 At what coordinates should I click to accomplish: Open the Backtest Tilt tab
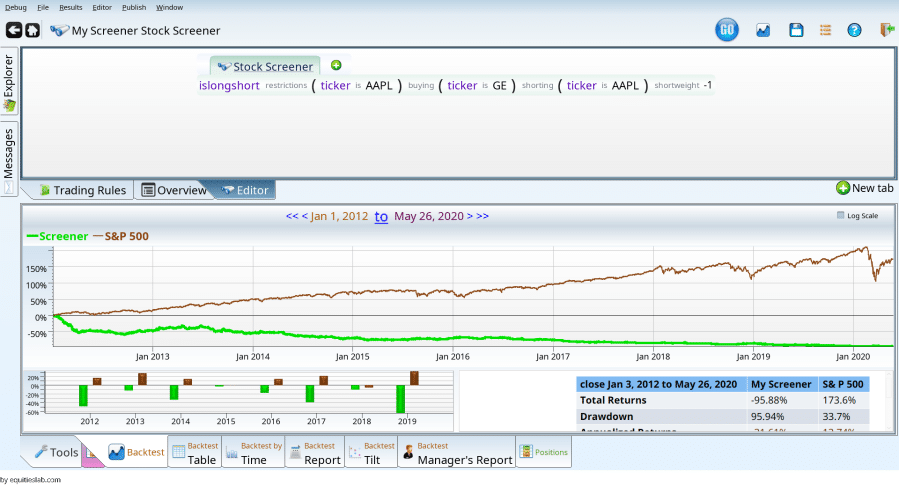(x=372, y=453)
